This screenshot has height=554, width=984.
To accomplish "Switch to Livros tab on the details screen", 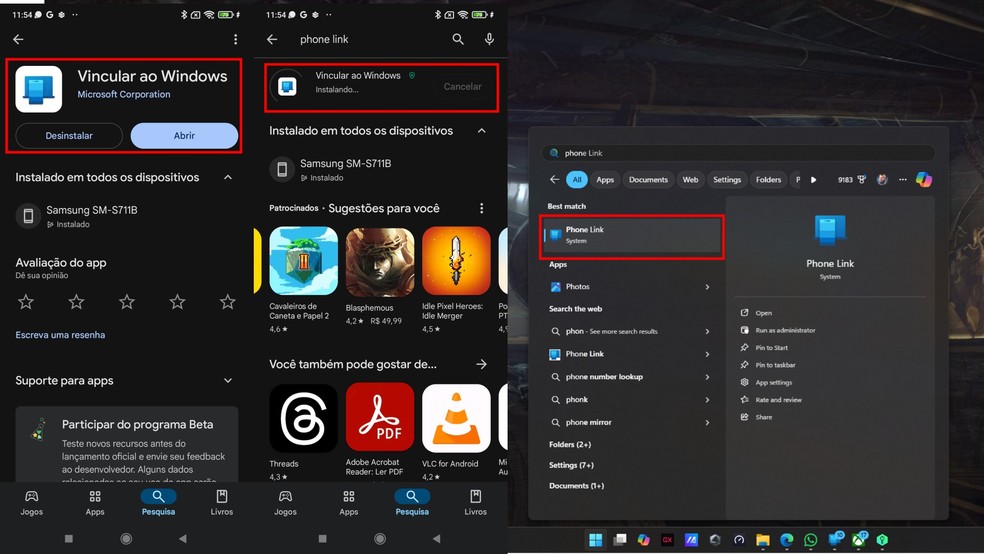I will (222, 503).
